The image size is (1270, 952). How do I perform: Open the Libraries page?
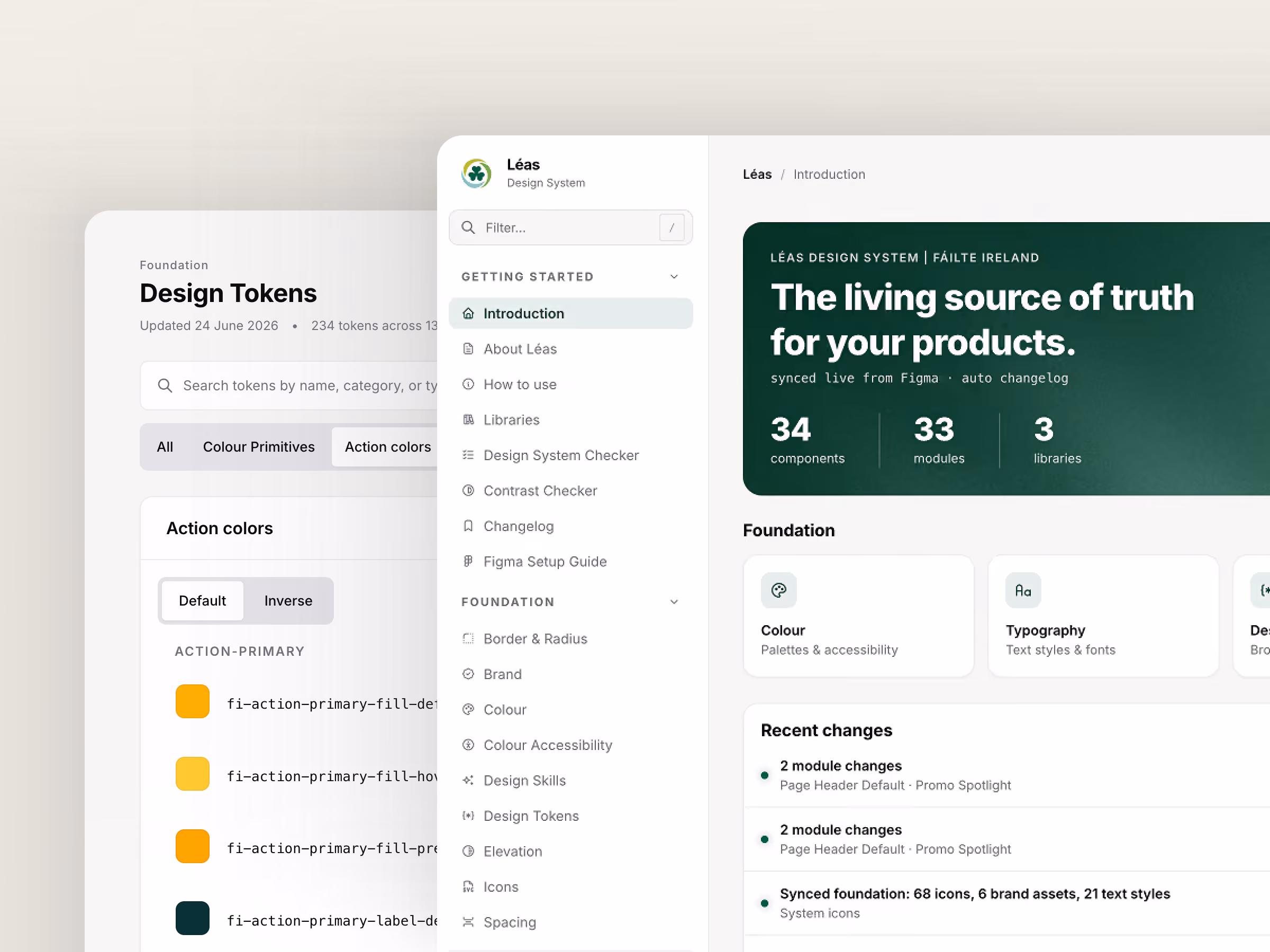[570, 420]
